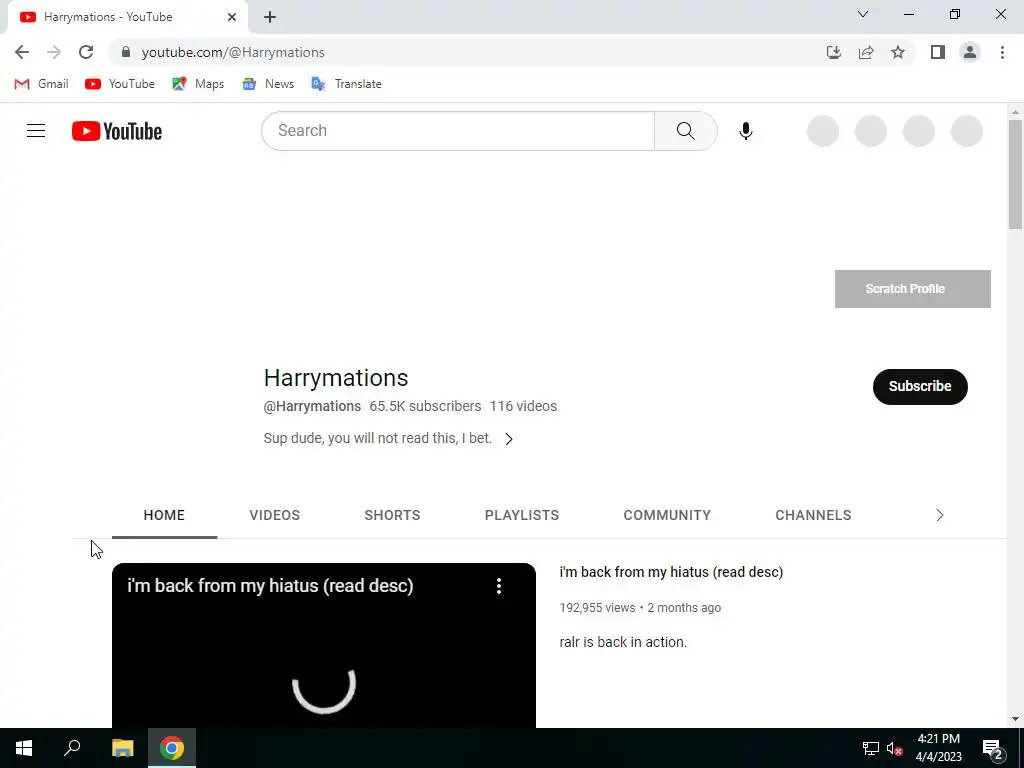Click the browser forward arrow
The image size is (1024, 768).
coord(54,52)
